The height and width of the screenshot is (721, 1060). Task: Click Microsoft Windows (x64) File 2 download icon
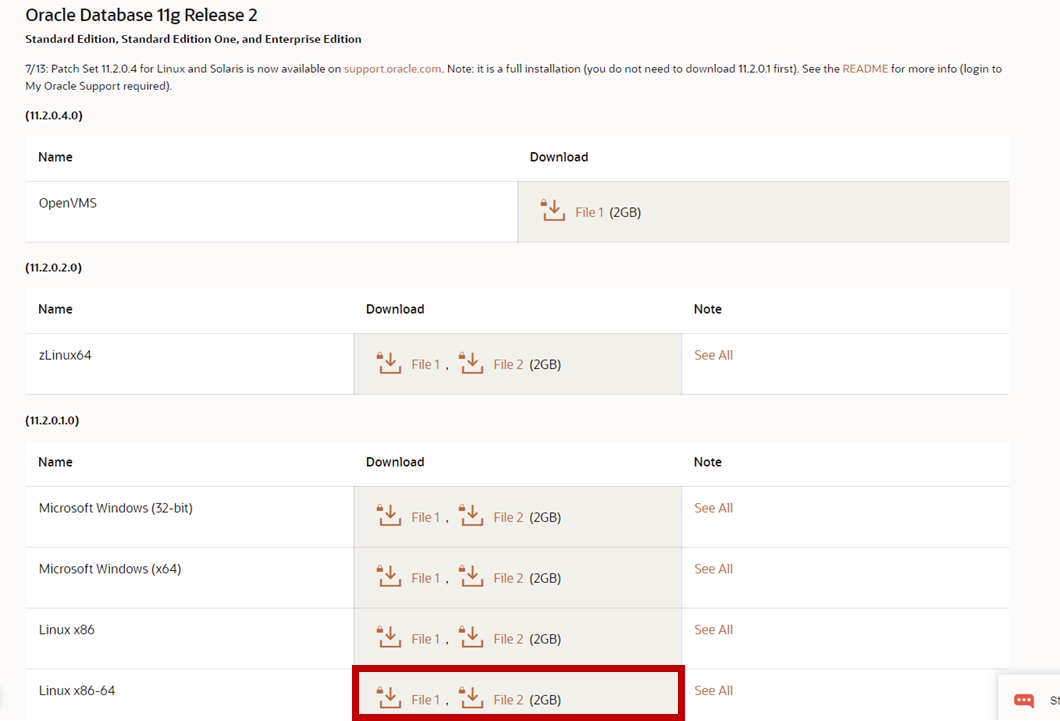coord(471,576)
